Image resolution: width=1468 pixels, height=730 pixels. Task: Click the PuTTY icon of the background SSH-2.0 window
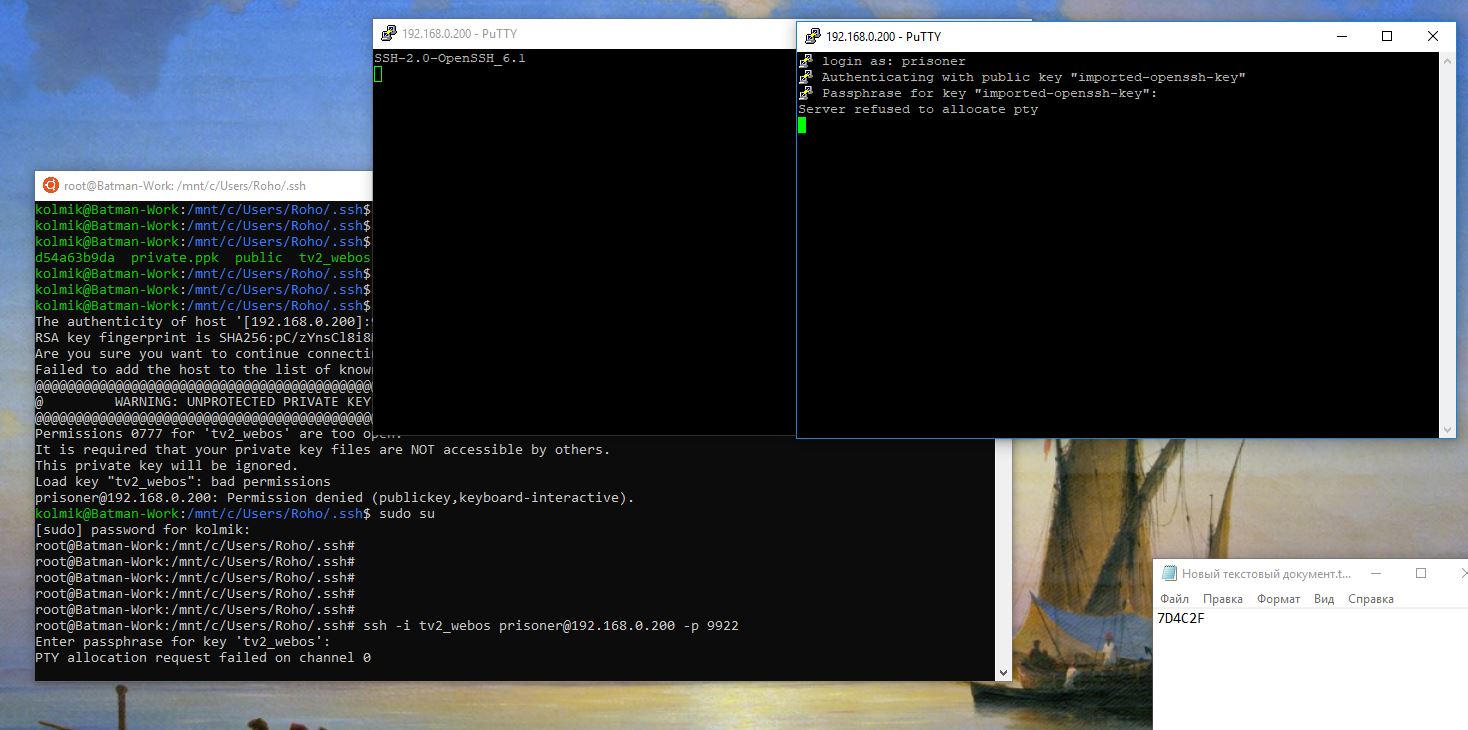pos(388,34)
